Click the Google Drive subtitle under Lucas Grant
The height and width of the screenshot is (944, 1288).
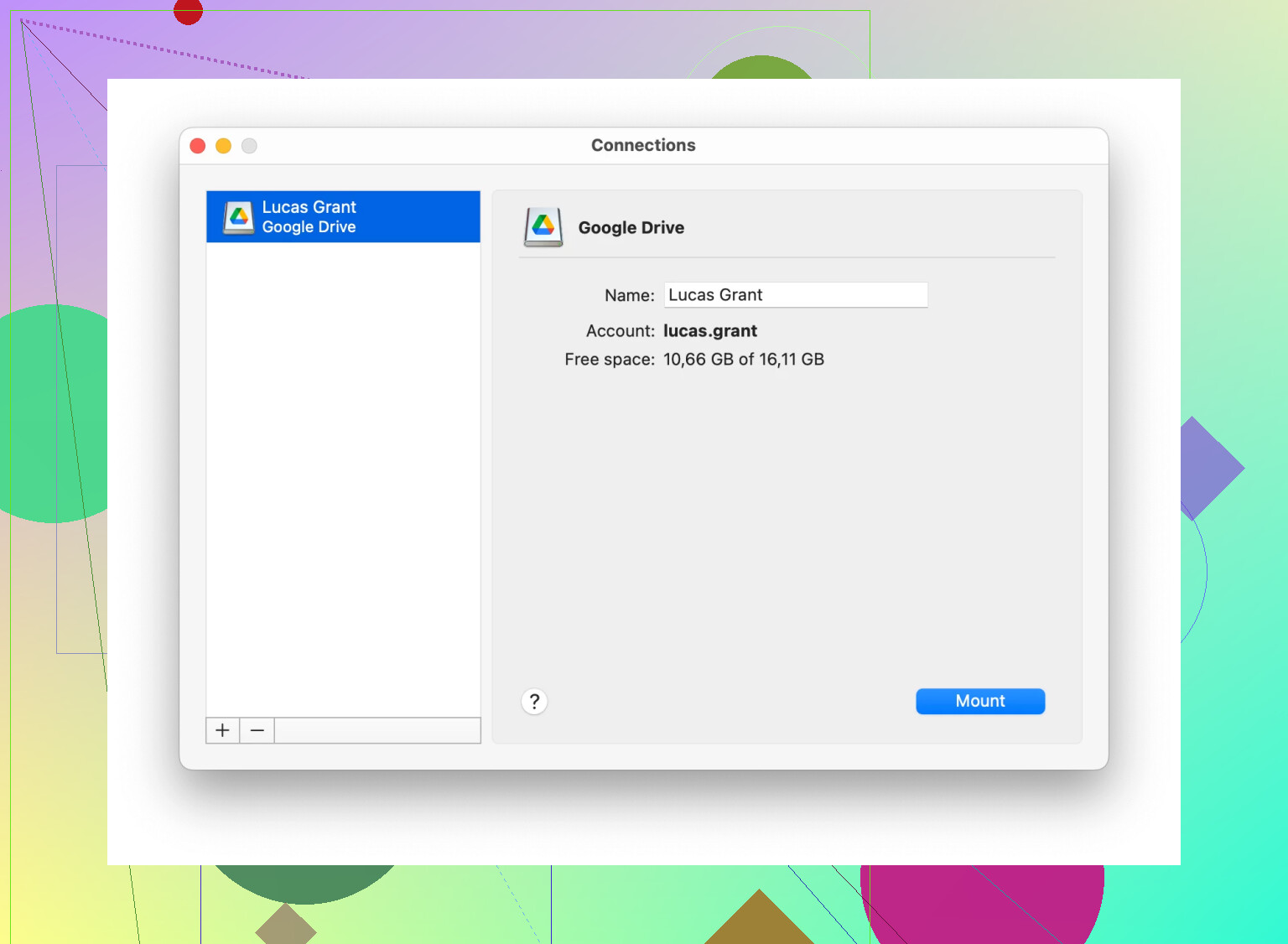pyautogui.click(x=309, y=227)
